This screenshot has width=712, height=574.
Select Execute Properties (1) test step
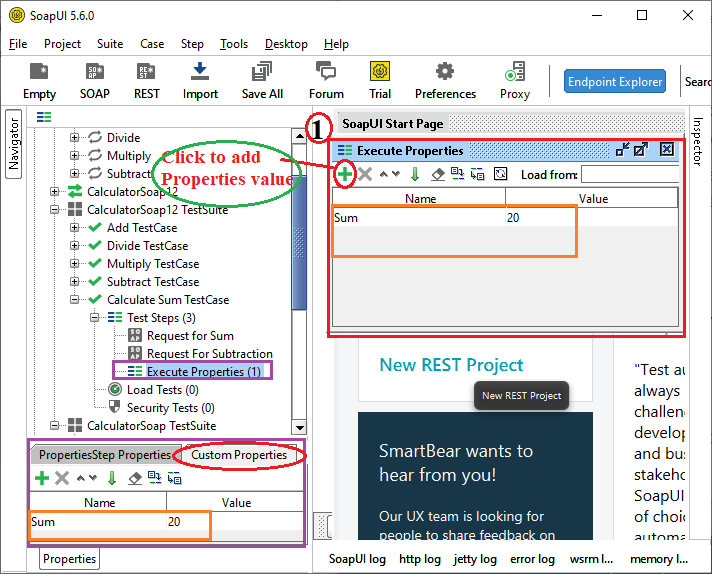coord(203,371)
